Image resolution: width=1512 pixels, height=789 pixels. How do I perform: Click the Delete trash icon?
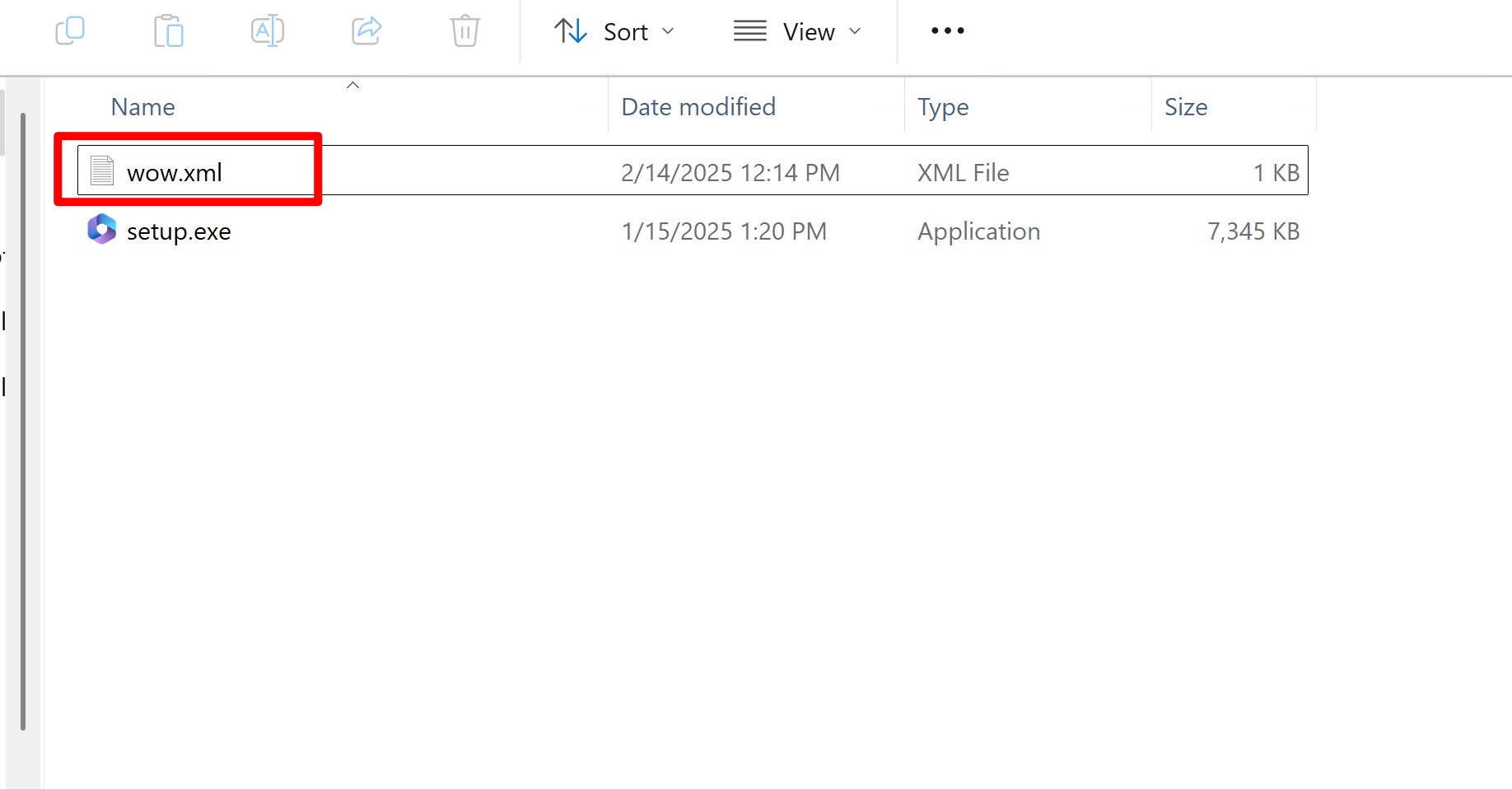(465, 31)
